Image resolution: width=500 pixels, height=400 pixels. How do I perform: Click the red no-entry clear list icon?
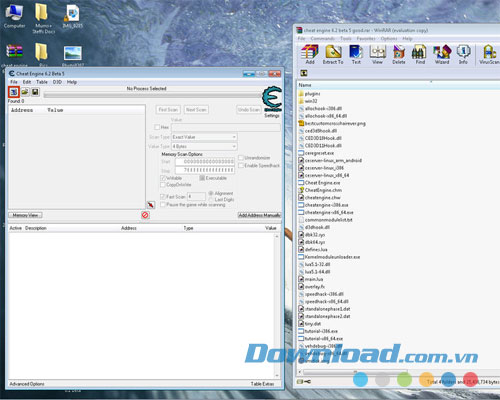pyautogui.click(x=145, y=215)
